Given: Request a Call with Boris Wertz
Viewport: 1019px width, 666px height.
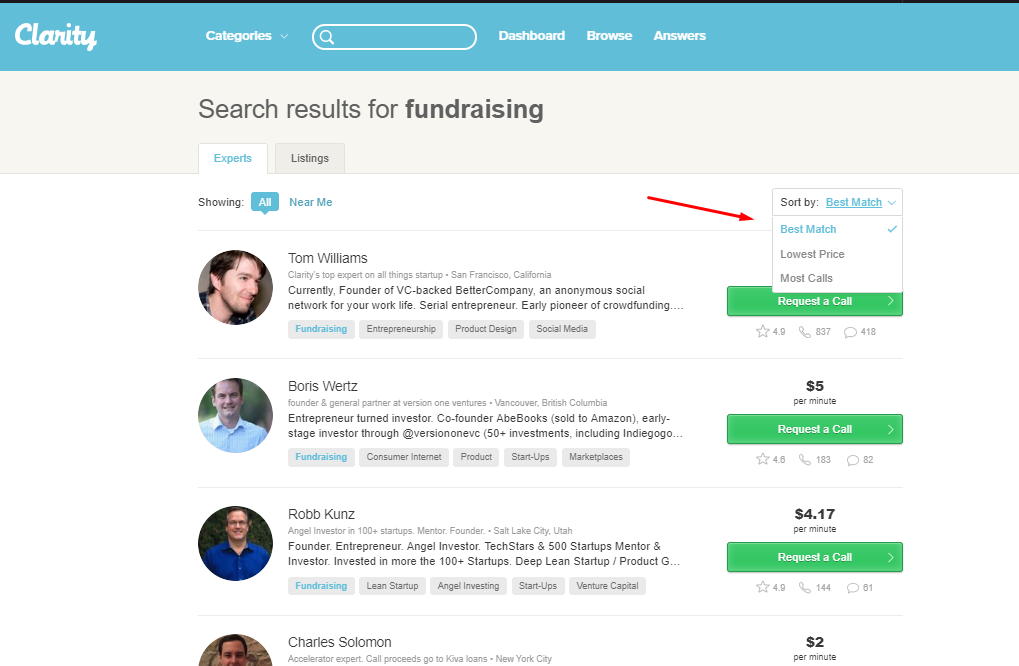Looking at the screenshot, I should 814,429.
